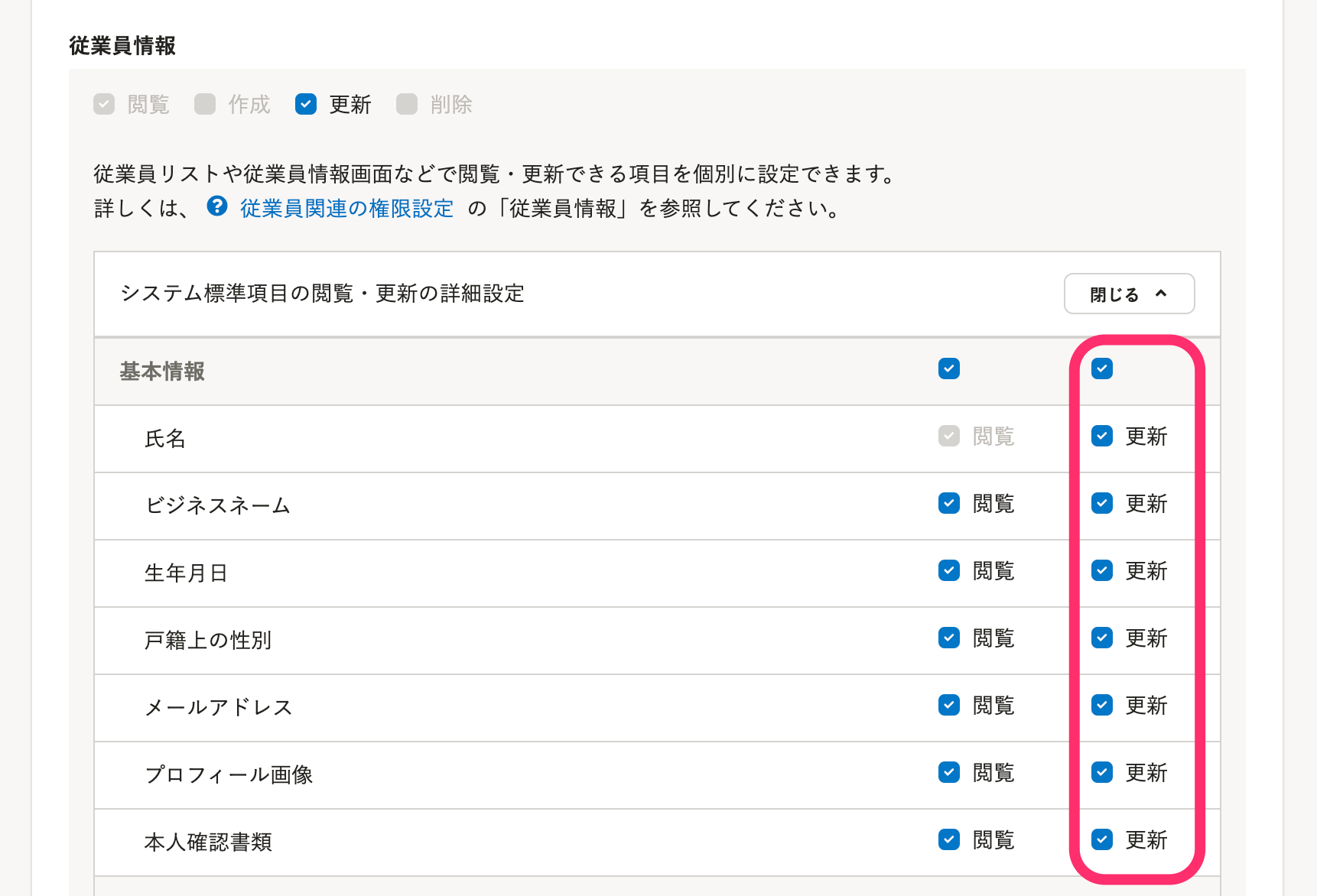Uncheck 更新 for メールアドレス
Viewport: 1317px width, 896px height.
point(1102,705)
